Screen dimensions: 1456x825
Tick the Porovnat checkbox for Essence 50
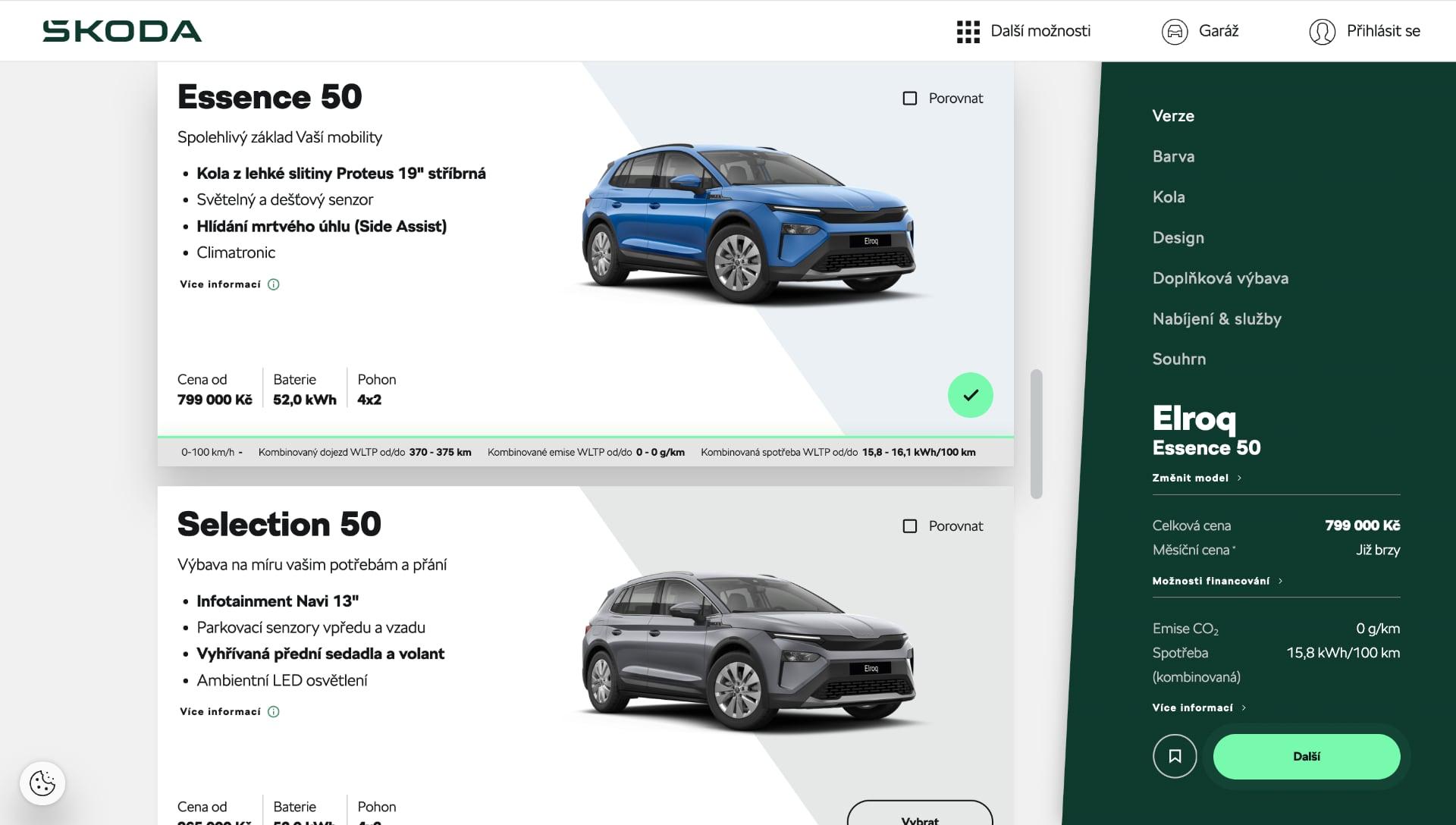910,99
